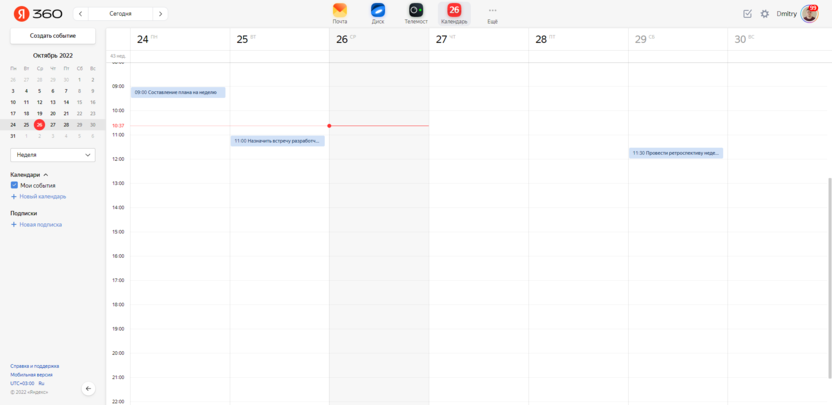This screenshot has height=405, width=832.
Task: Select October 3 in mini calendar
Action: 13,91
